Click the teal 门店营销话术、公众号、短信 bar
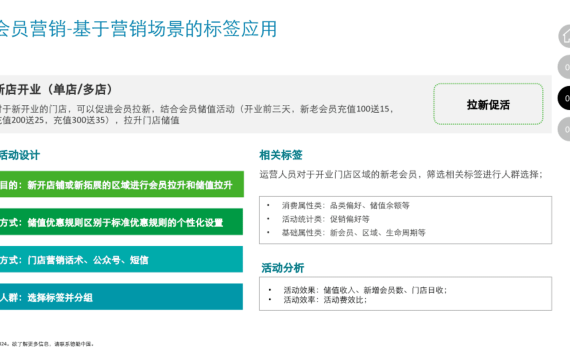 pos(121,259)
